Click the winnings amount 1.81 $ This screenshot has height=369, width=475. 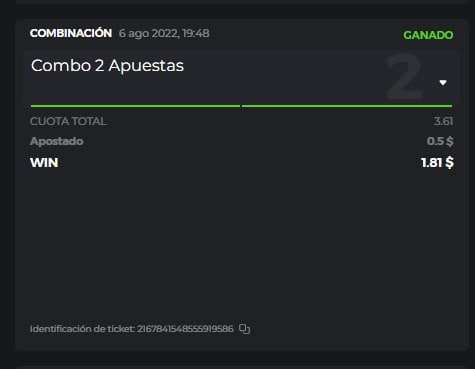pos(437,163)
